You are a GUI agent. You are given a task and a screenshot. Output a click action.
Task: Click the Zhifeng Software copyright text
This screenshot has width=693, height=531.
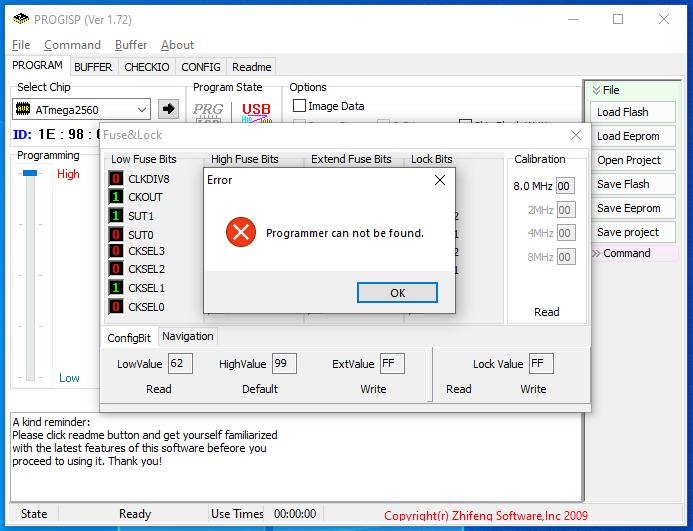click(486, 516)
